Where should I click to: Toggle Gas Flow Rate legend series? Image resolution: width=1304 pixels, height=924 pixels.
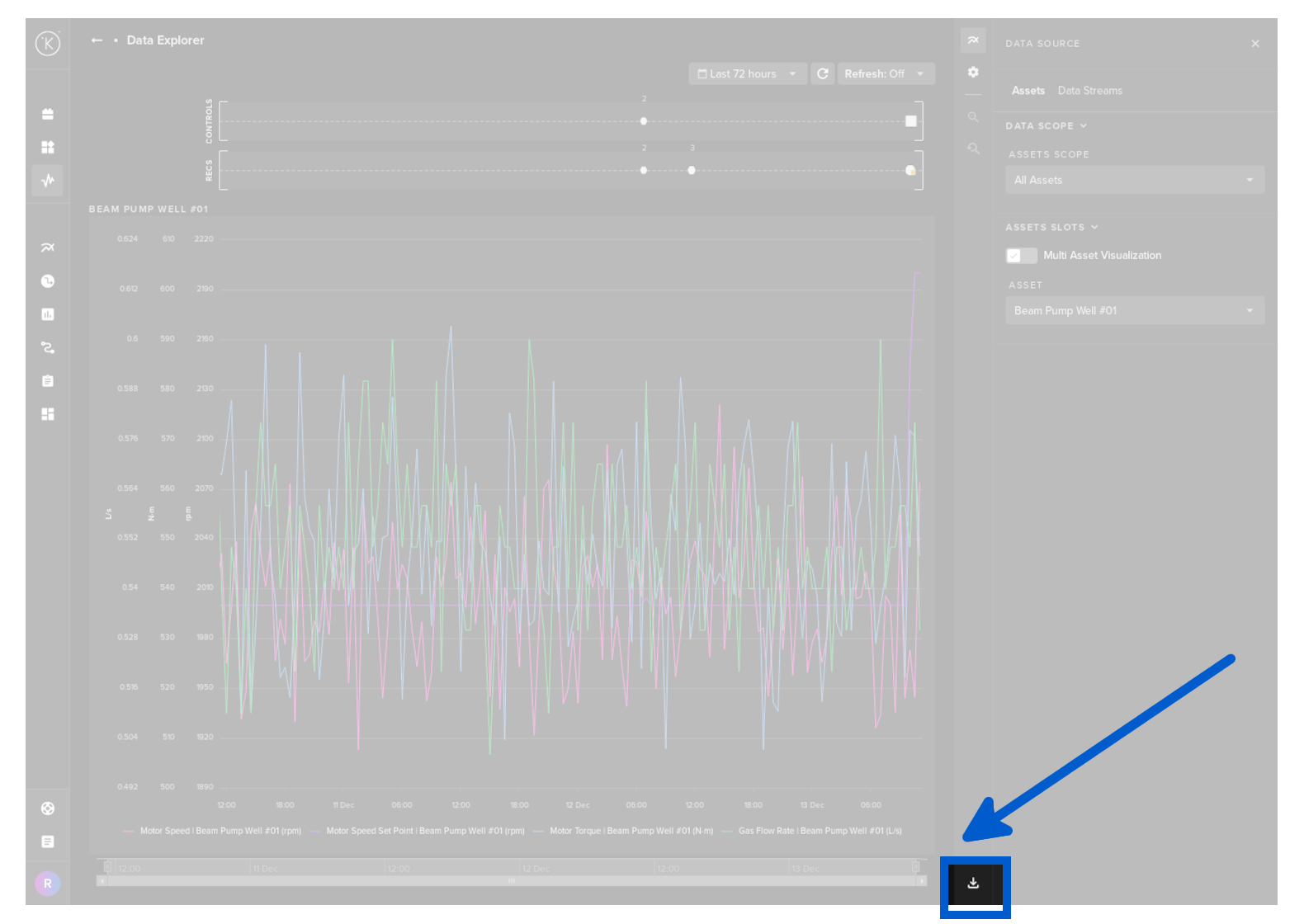click(x=819, y=831)
